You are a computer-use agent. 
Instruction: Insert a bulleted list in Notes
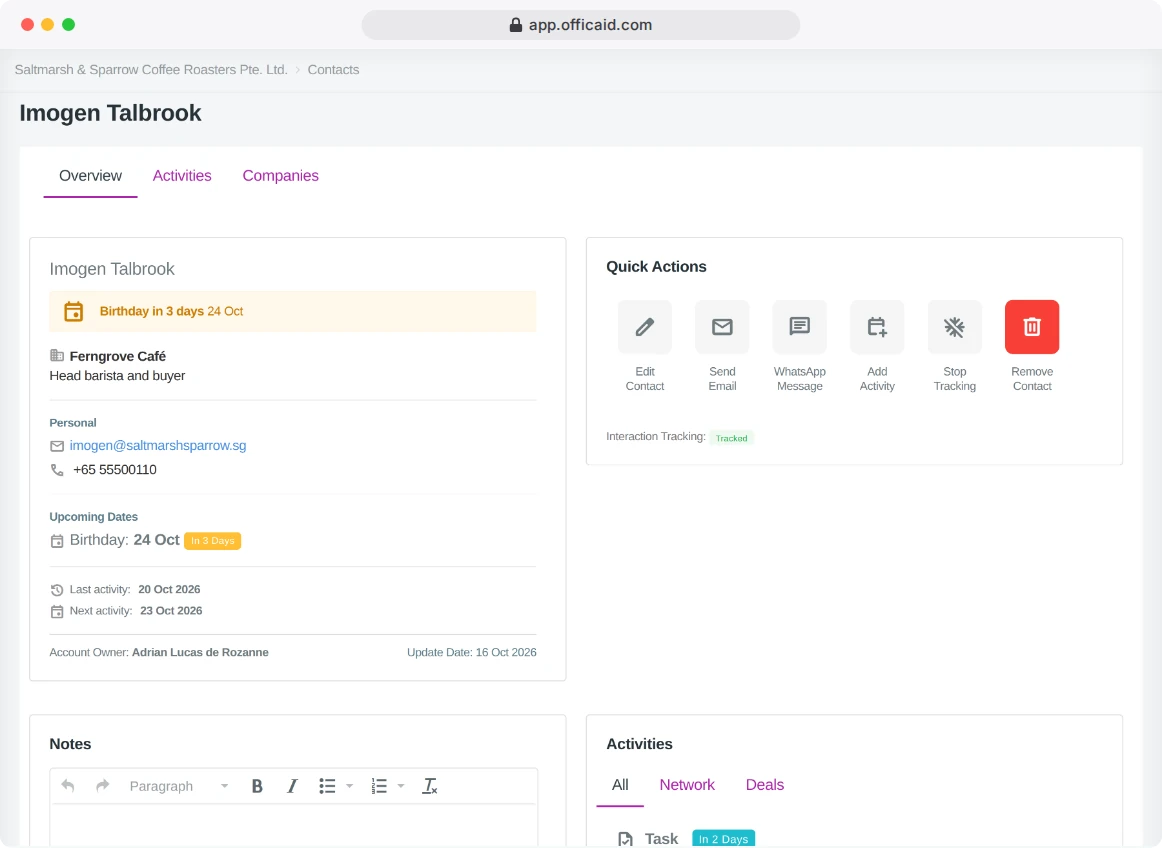(x=328, y=786)
